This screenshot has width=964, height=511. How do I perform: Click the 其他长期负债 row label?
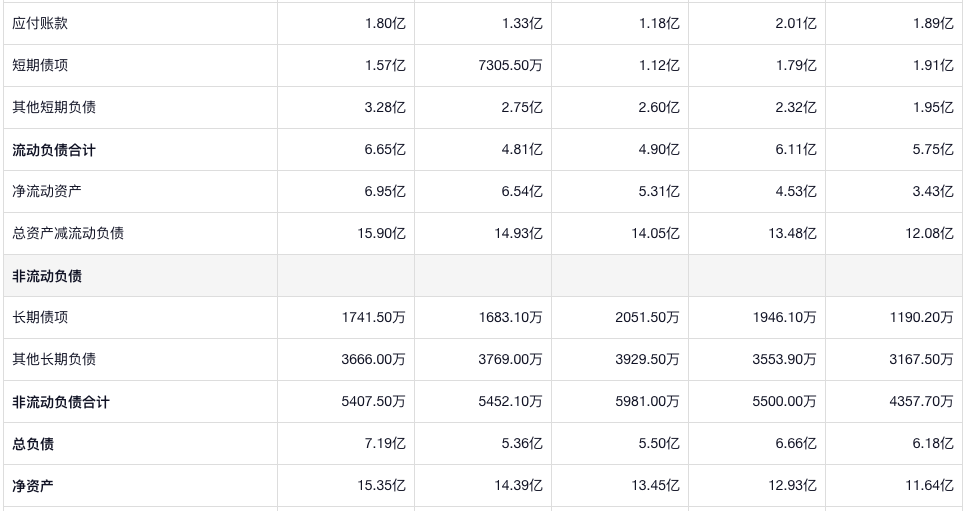coord(54,359)
